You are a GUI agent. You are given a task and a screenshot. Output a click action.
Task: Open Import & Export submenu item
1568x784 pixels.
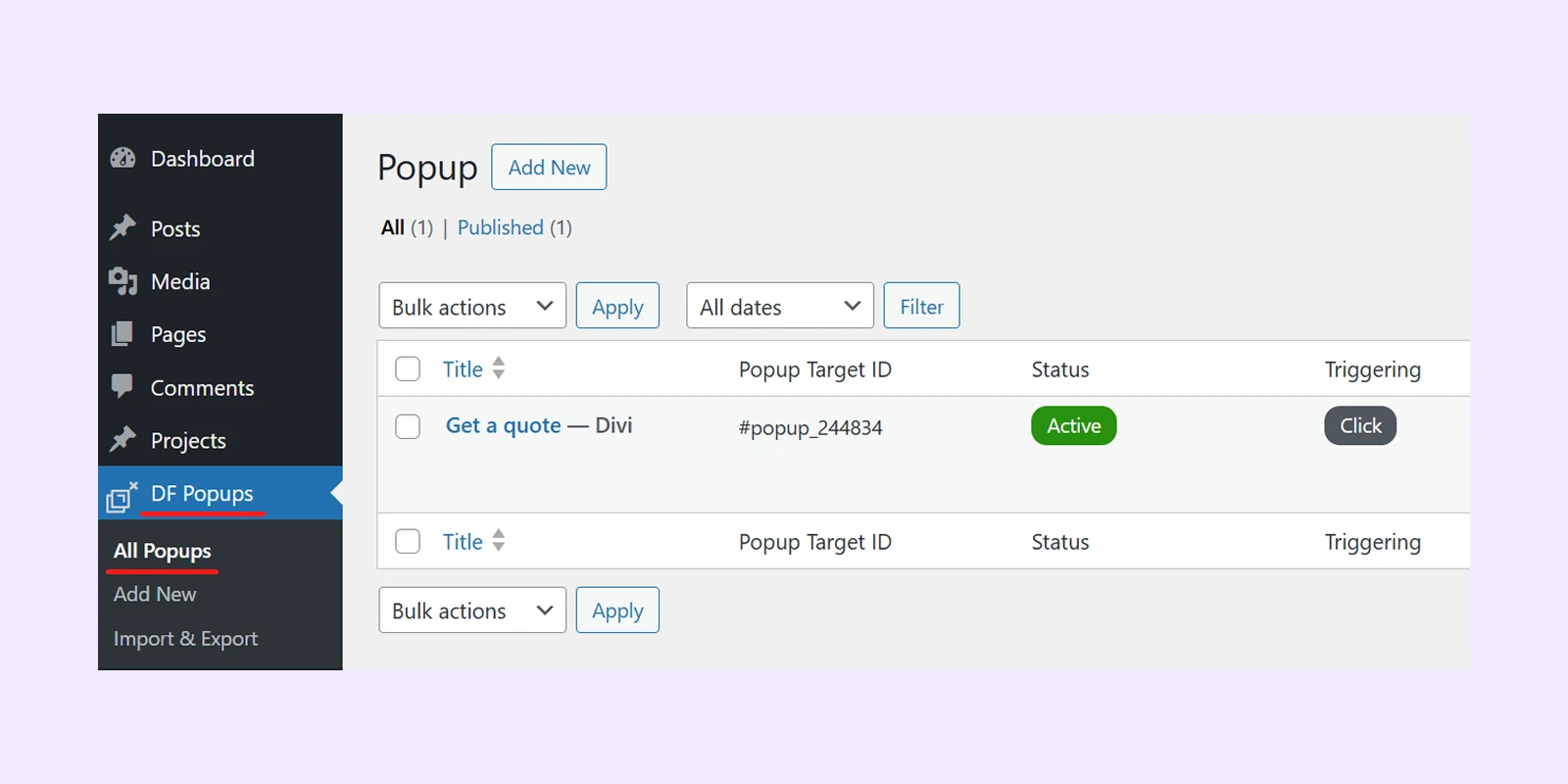pos(185,639)
